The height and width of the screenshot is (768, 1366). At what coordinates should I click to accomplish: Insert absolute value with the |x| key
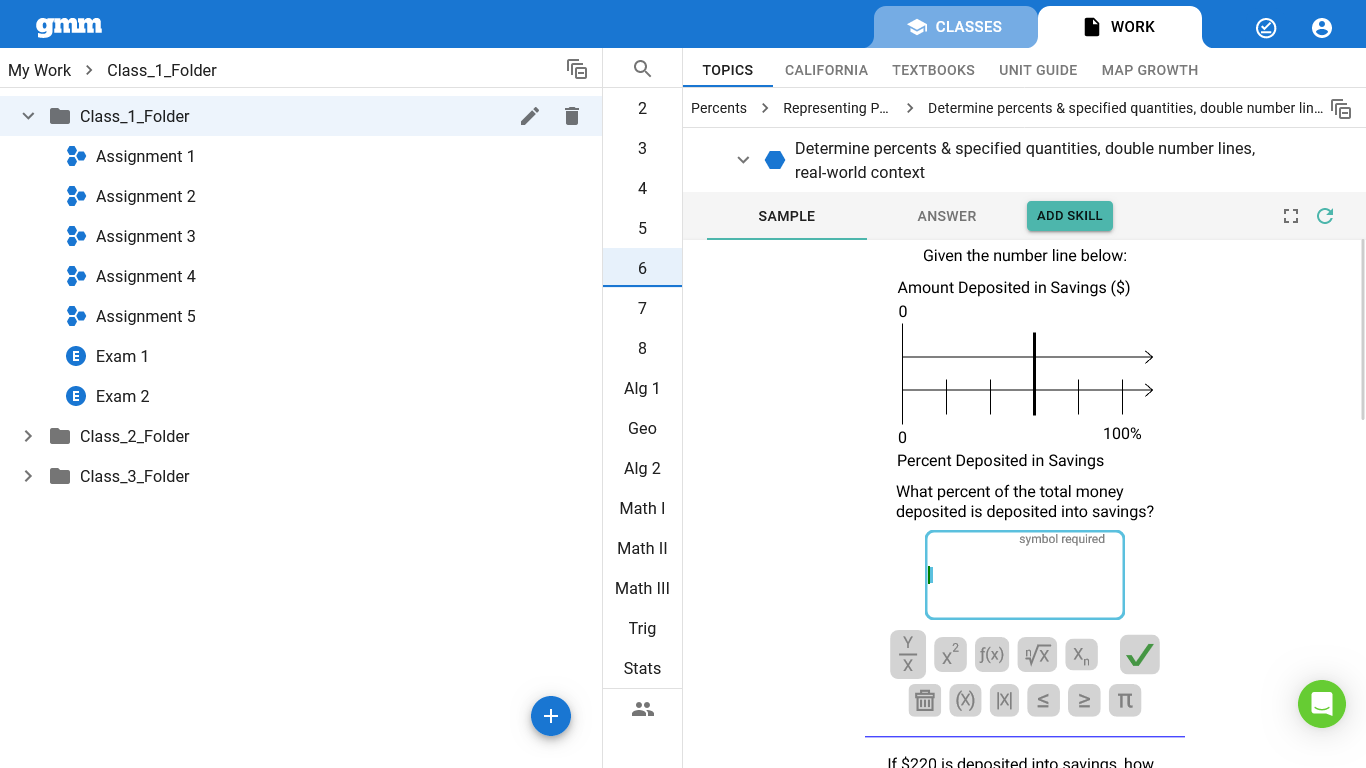1004,700
